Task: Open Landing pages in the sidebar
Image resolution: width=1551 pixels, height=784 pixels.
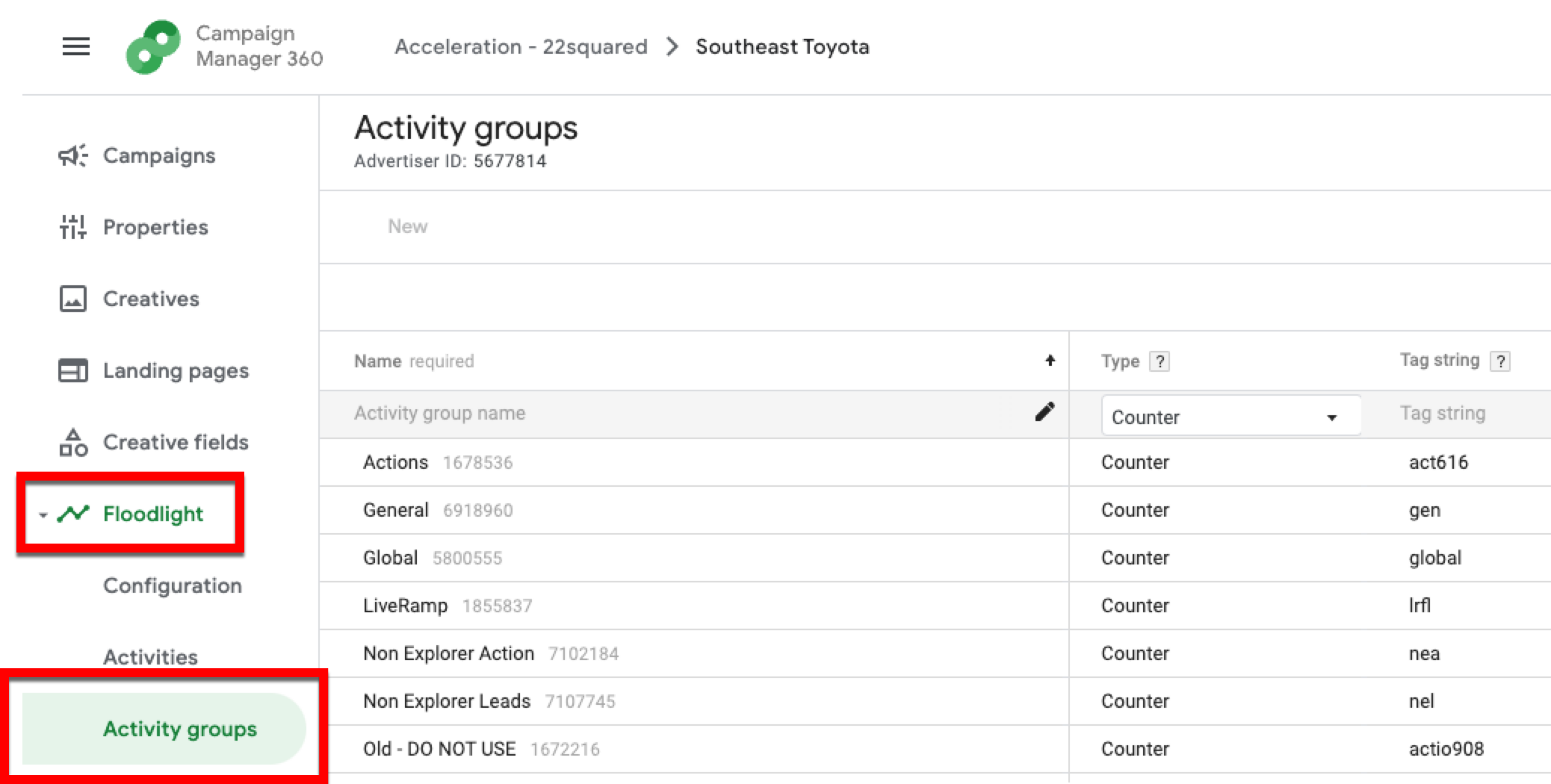Action: [x=176, y=370]
